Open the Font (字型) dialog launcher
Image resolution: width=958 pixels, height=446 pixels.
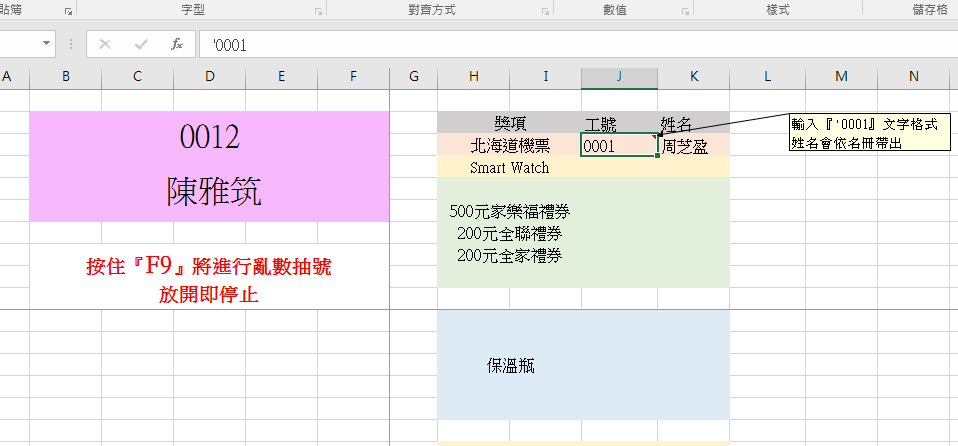318,11
